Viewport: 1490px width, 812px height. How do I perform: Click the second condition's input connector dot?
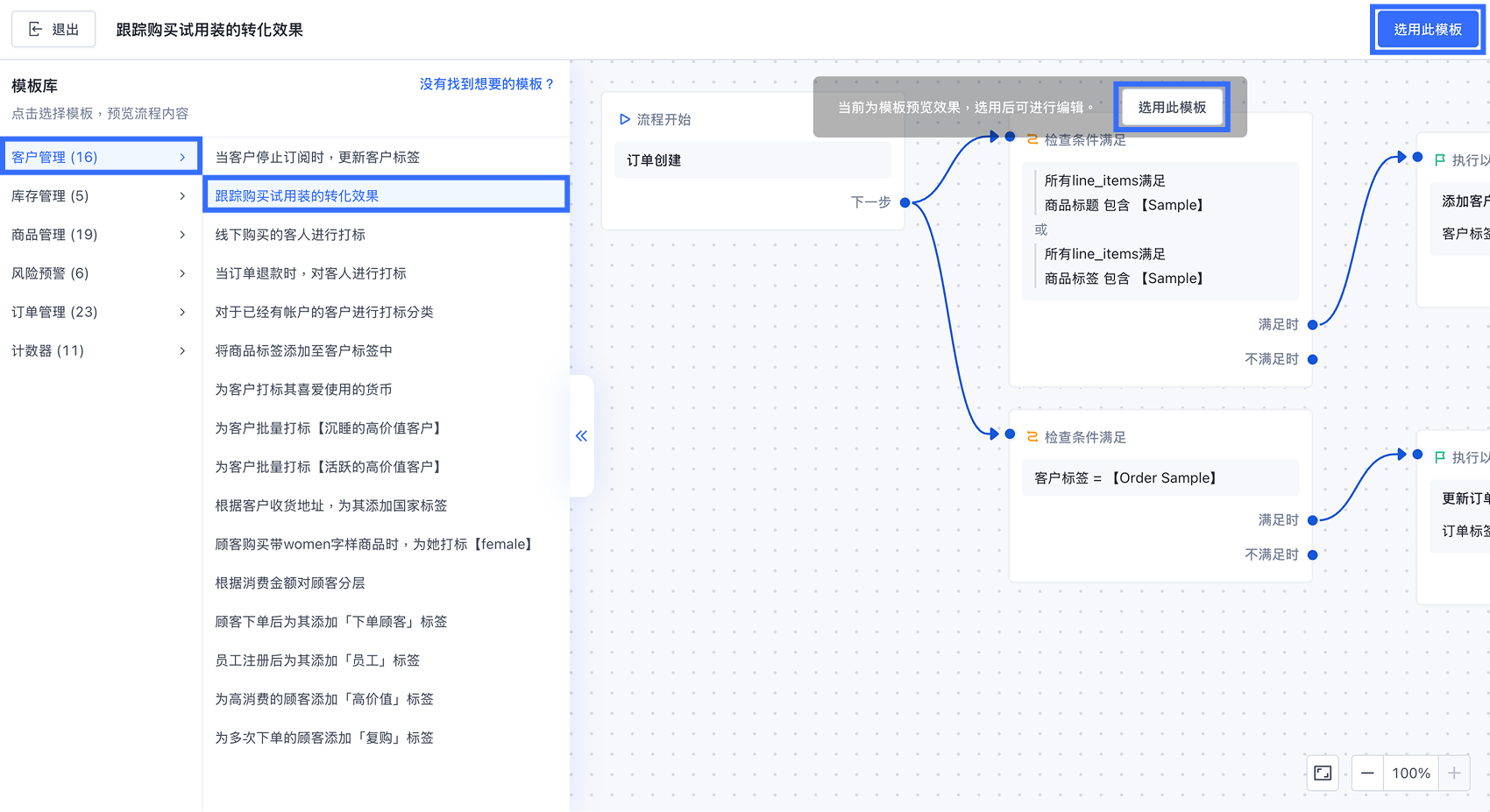click(x=1010, y=434)
